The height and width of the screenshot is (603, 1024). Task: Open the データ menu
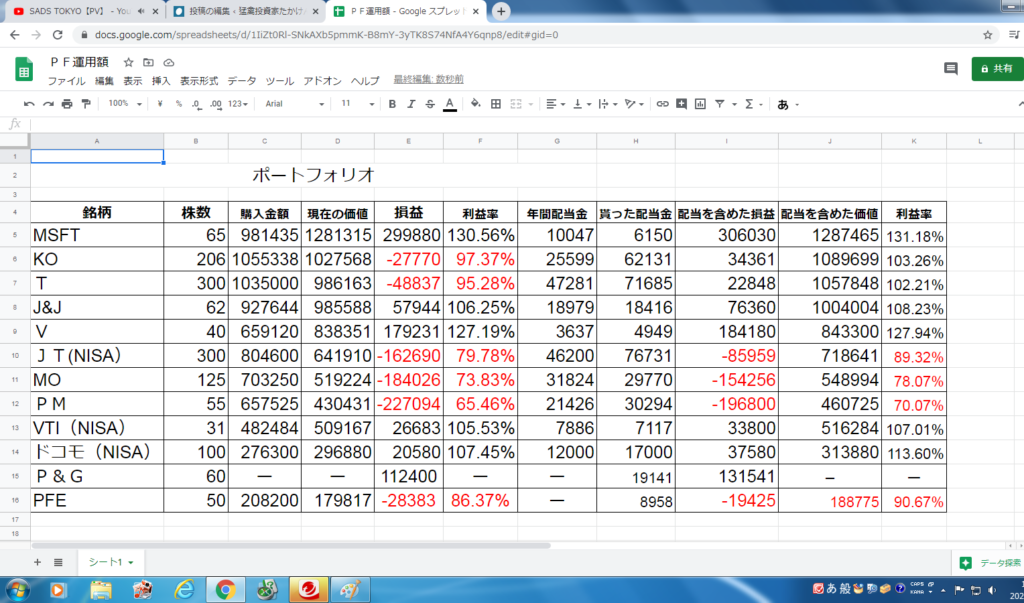pos(242,81)
